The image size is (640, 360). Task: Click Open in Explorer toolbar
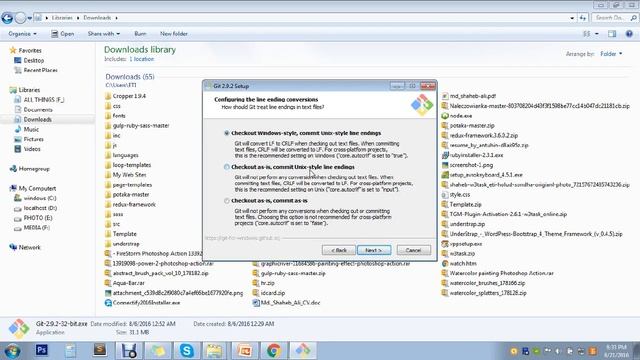tap(62, 34)
